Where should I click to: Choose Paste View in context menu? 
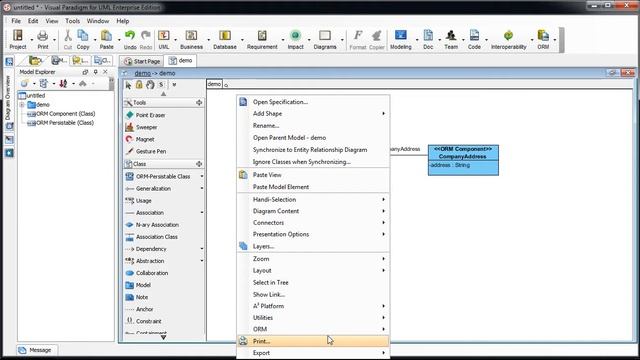coord(313,175)
